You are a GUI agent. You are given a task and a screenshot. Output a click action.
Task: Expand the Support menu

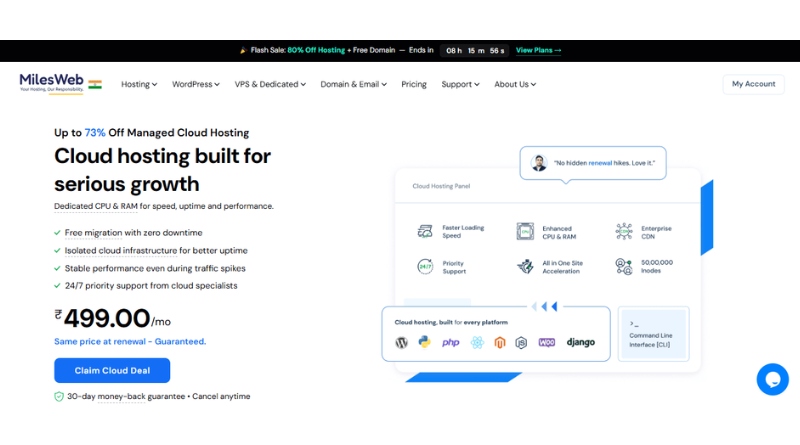460,84
